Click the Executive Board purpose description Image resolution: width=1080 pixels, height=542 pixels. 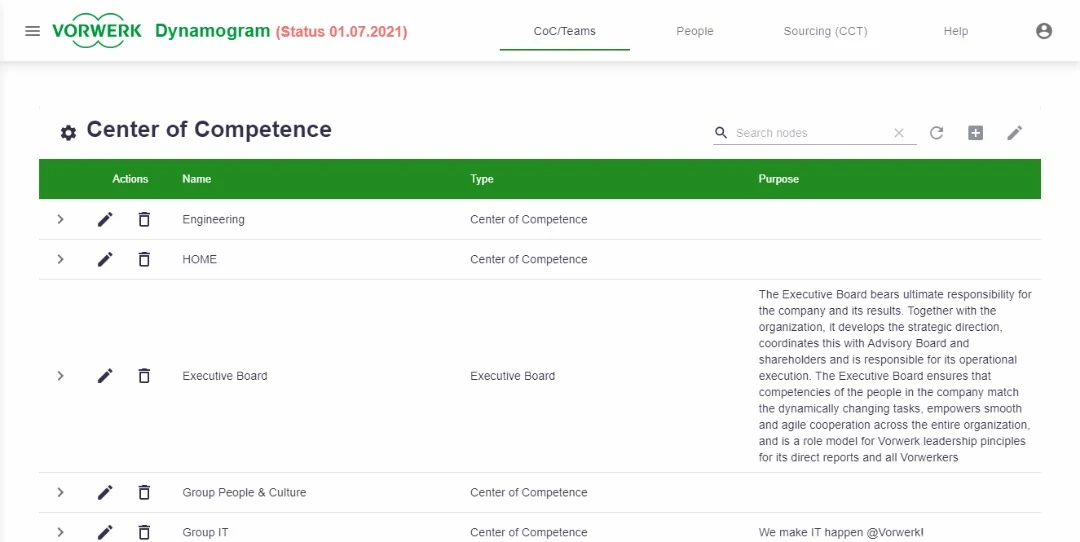(x=895, y=376)
